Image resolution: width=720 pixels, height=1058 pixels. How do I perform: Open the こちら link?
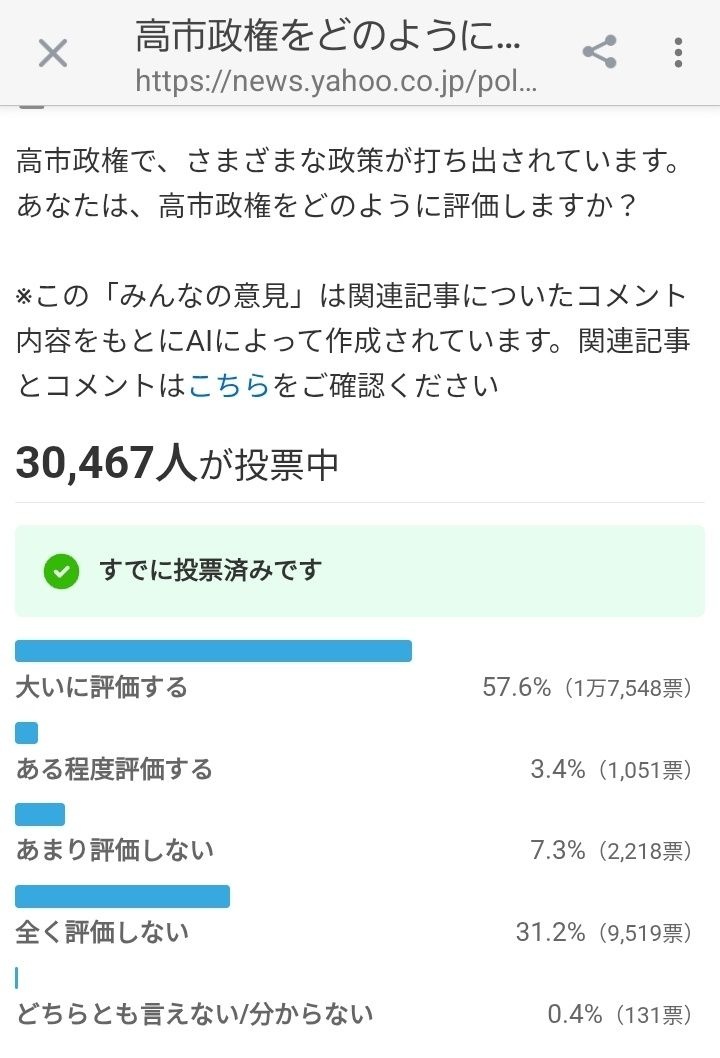229,385
